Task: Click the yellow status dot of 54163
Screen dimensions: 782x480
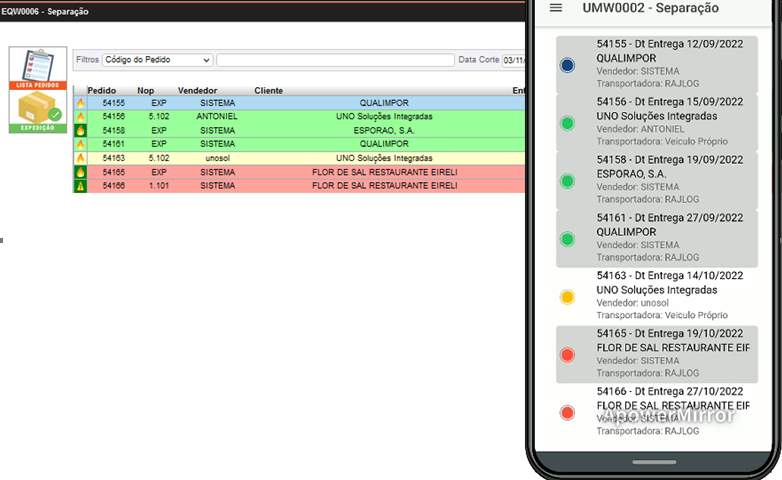Action: pyautogui.click(x=567, y=297)
